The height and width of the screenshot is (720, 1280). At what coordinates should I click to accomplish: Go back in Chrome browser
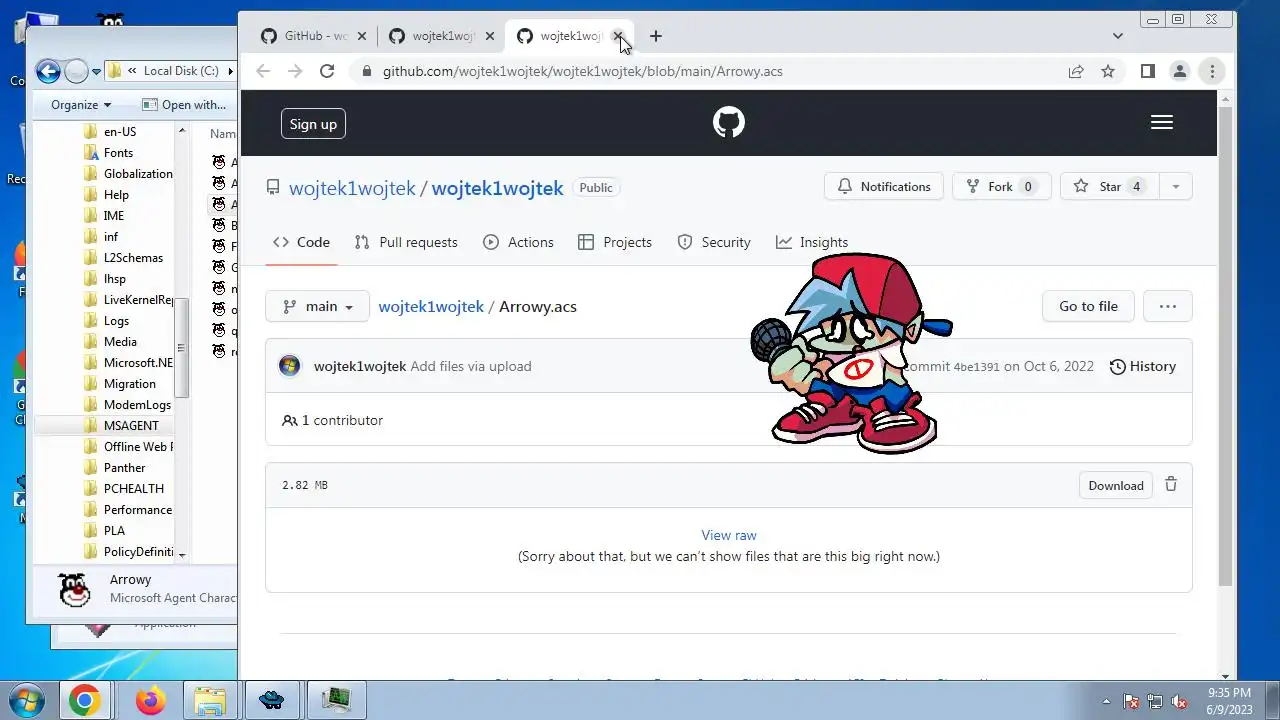point(263,71)
